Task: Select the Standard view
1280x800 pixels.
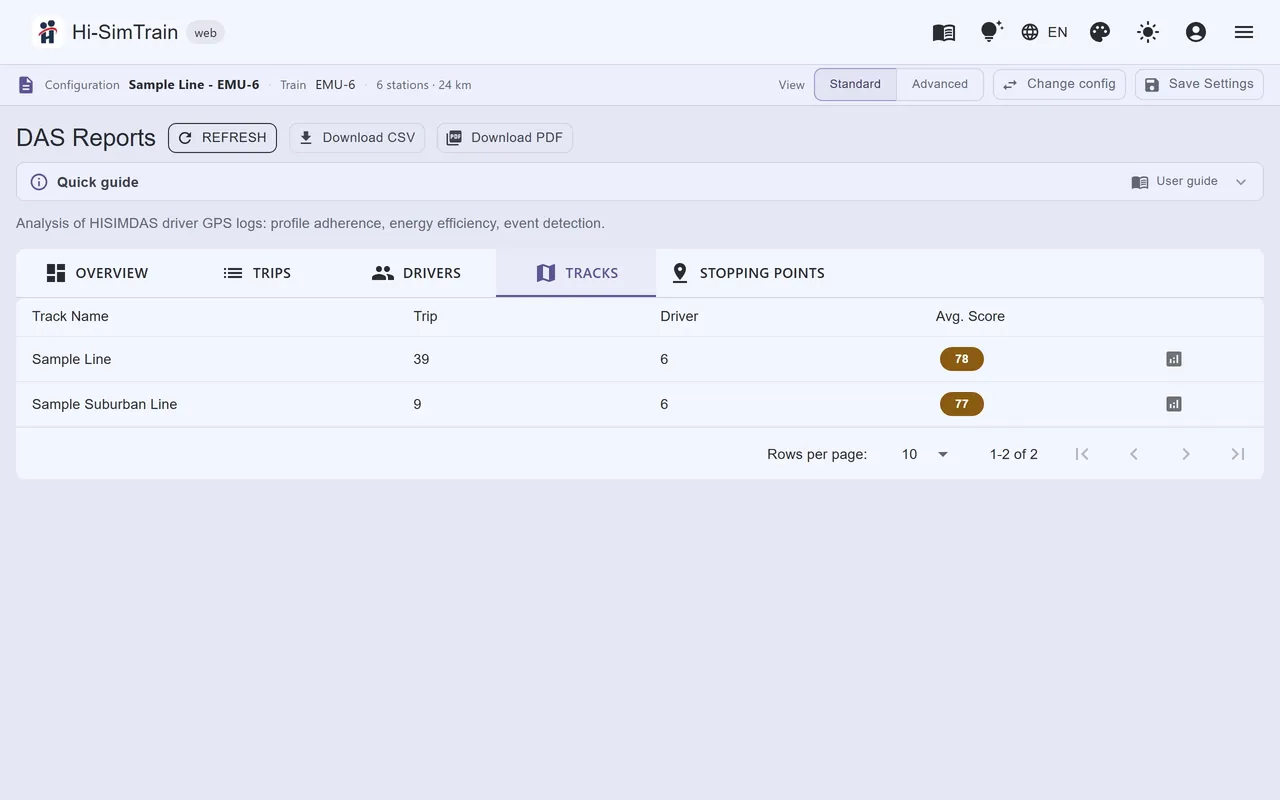Action: click(855, 84)
